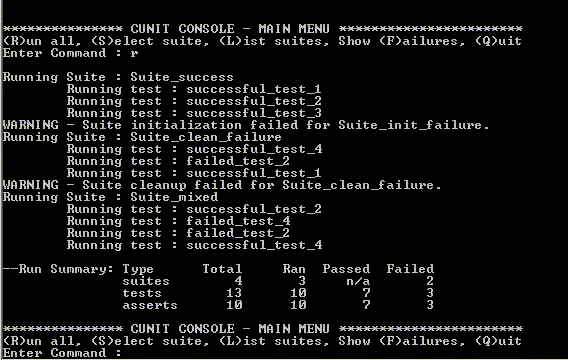The image size is (568, 360).
Task: Click the asserts row label in summary
Action: (x=150, y=305)
